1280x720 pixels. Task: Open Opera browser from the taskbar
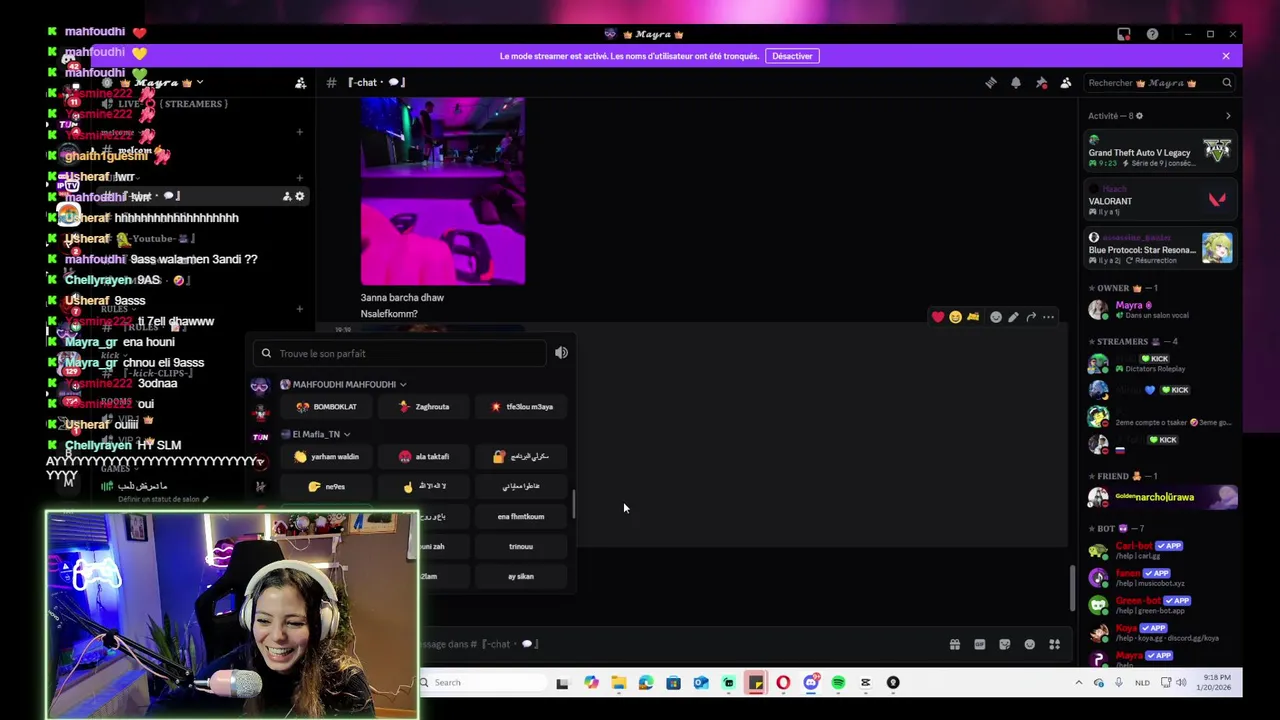(x=783, y=683)
